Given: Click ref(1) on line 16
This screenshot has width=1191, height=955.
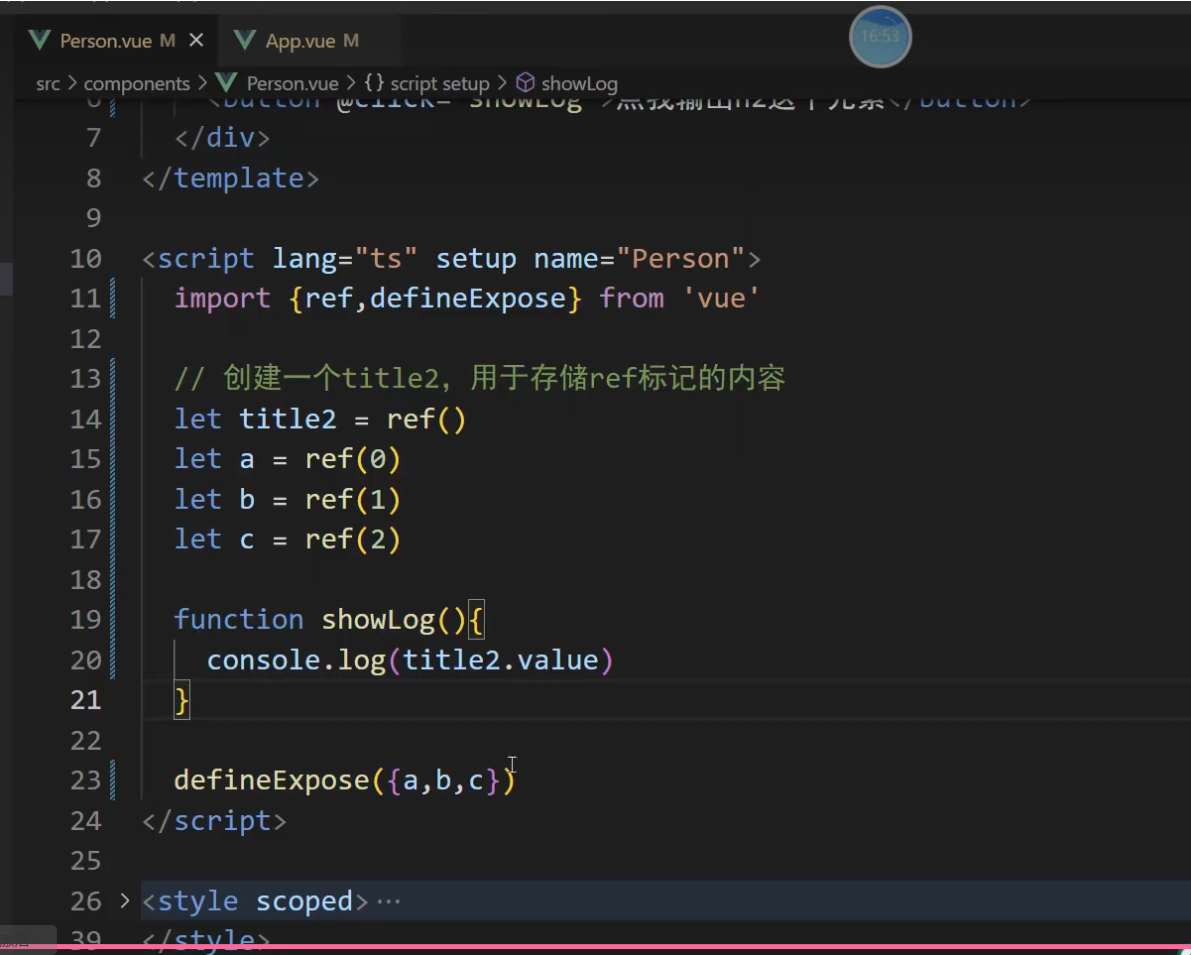Looking at the screenshot, I should click(x=352, y=500).
